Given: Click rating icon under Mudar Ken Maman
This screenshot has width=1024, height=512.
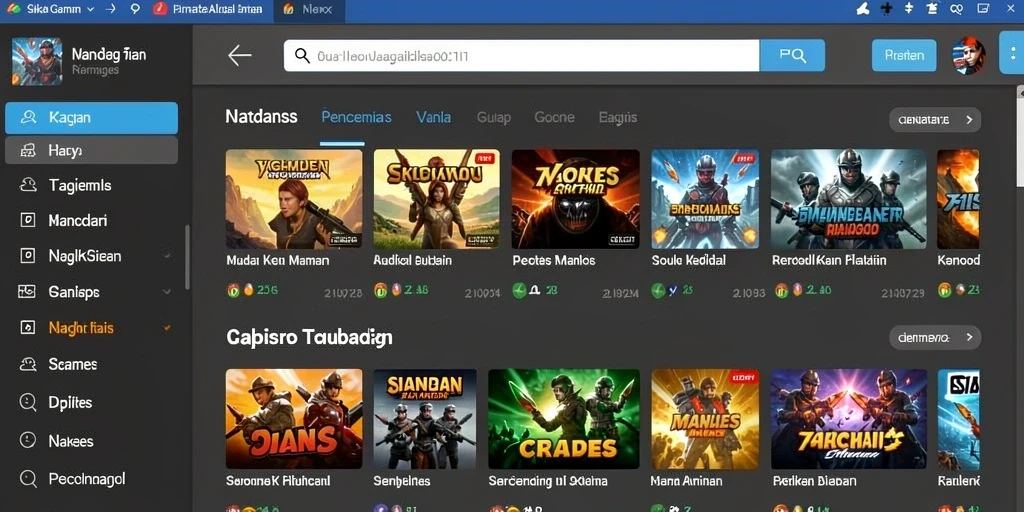Looking at the screenshot, I should [x=234, y=290].
